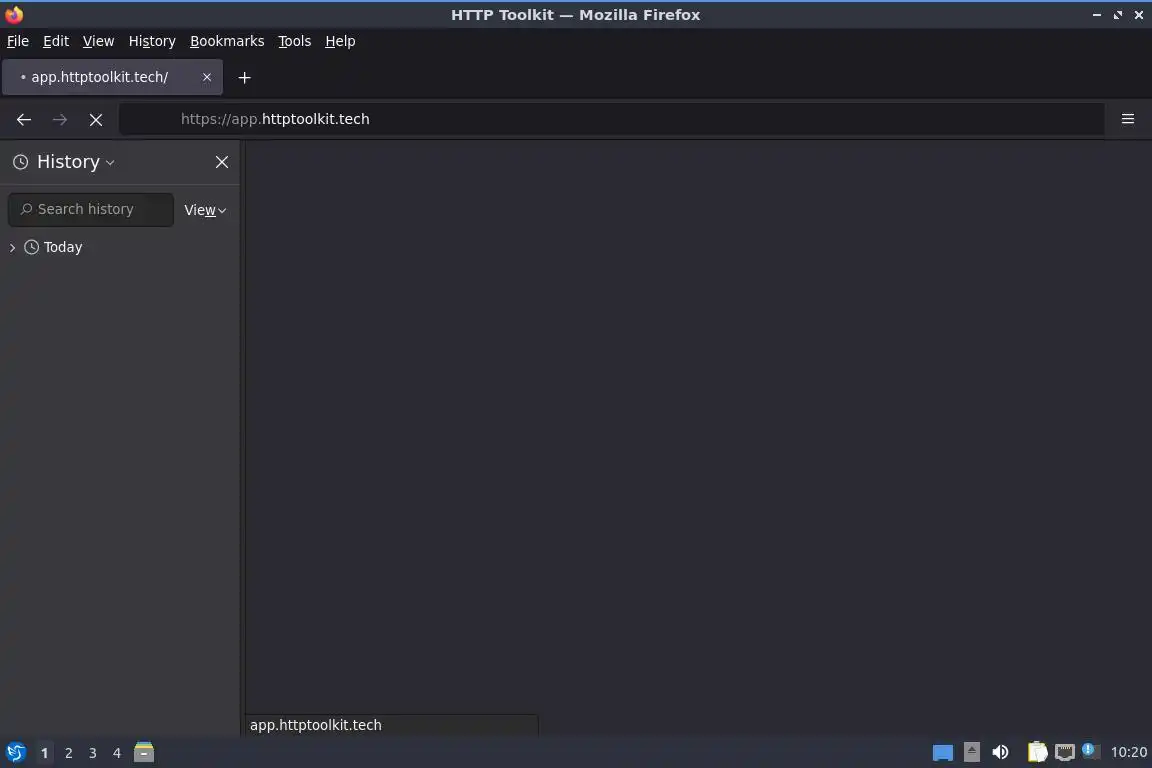
Task: Click the Firefox logo in title bar
Action: pos(14,14)
